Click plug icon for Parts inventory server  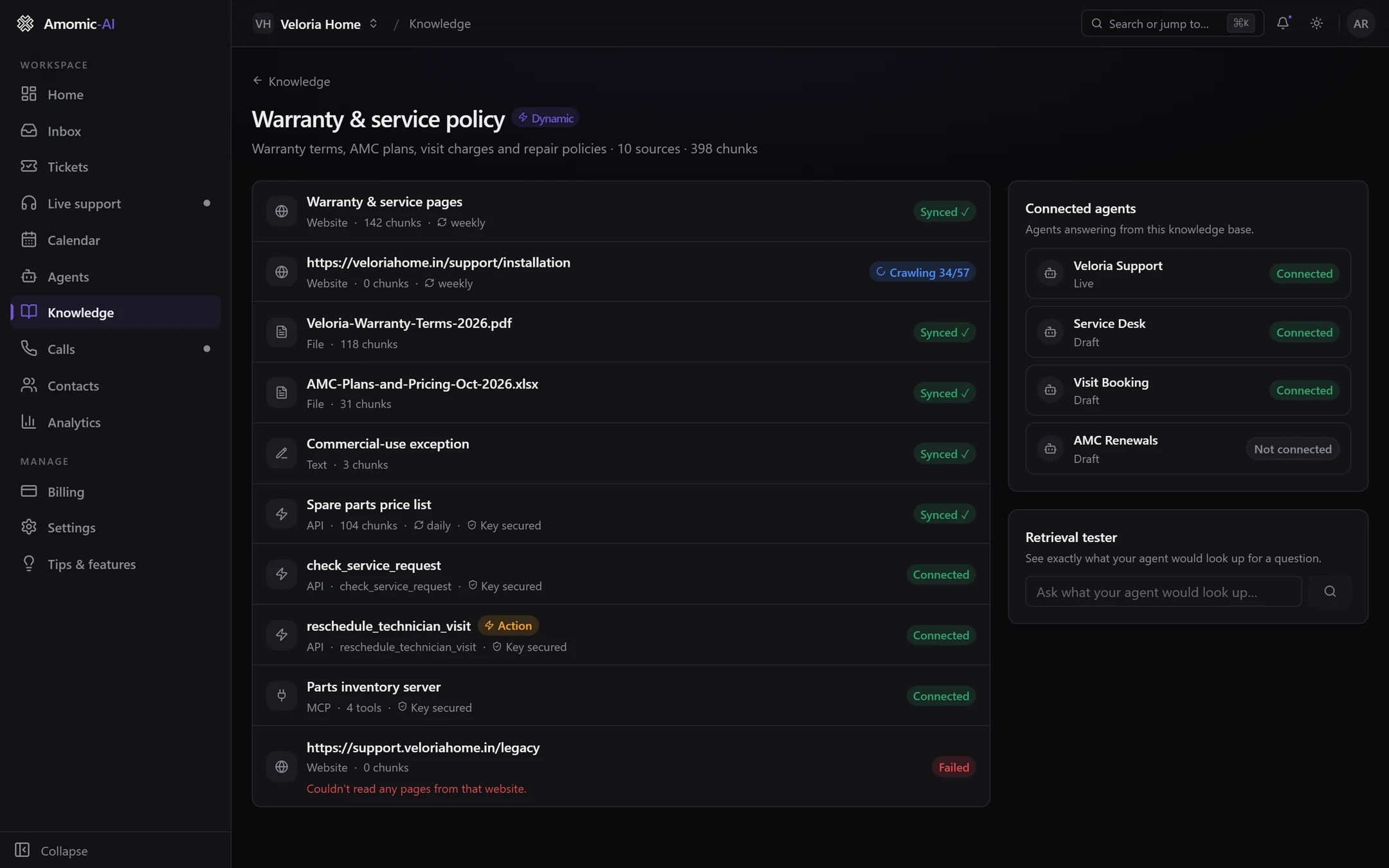pyautogui.click(x=282, y=695)
